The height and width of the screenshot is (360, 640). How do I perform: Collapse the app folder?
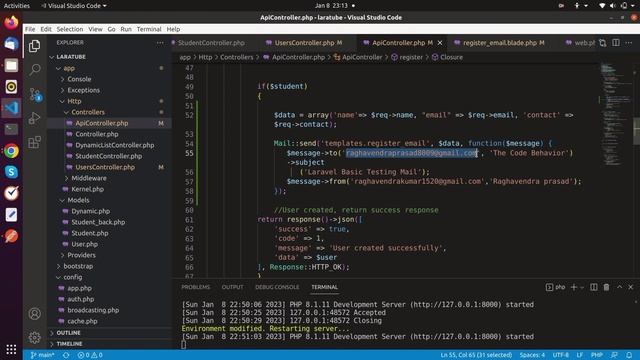click(x=69, y=68)
